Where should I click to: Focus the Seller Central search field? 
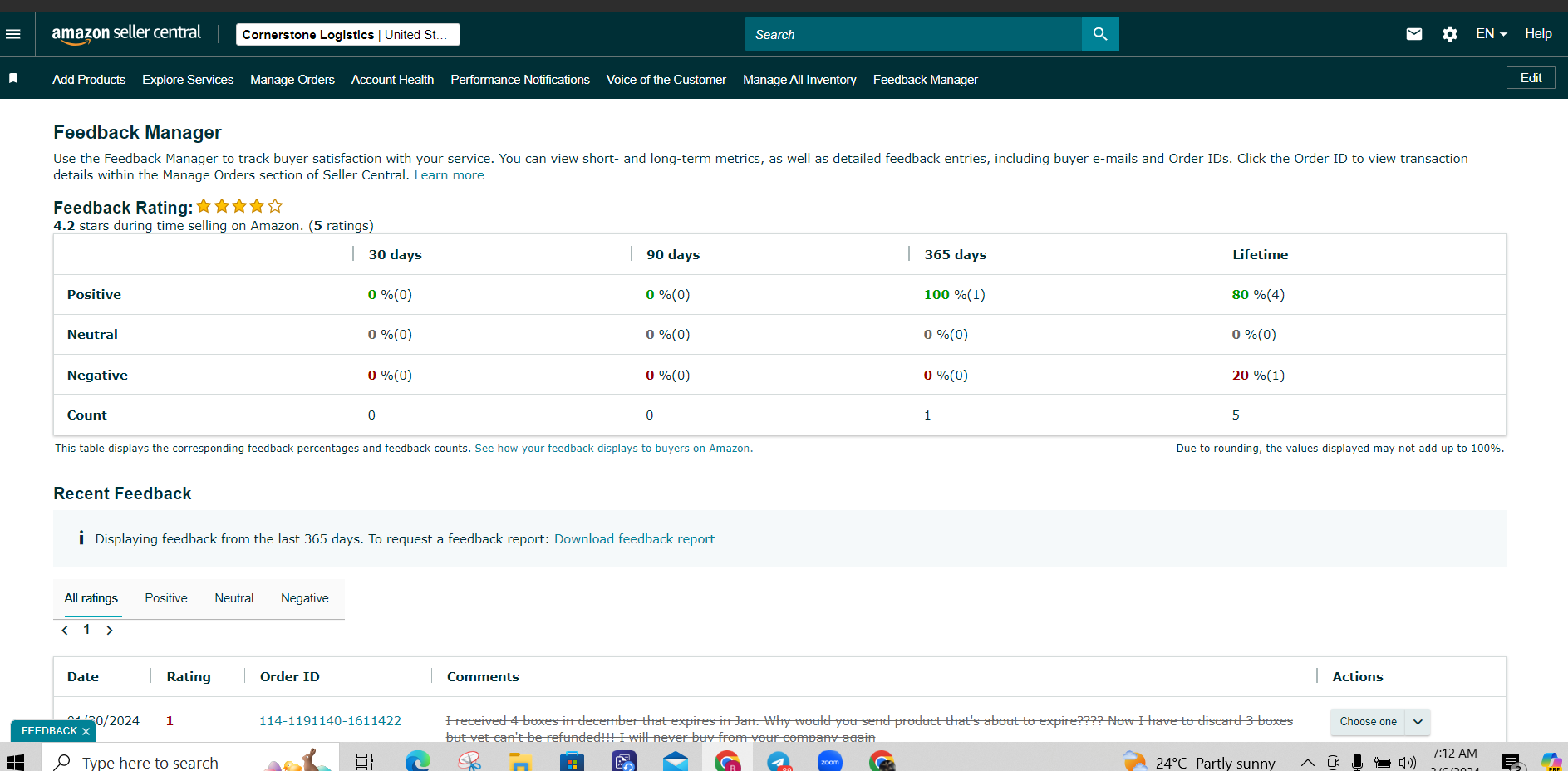[913, 34]
